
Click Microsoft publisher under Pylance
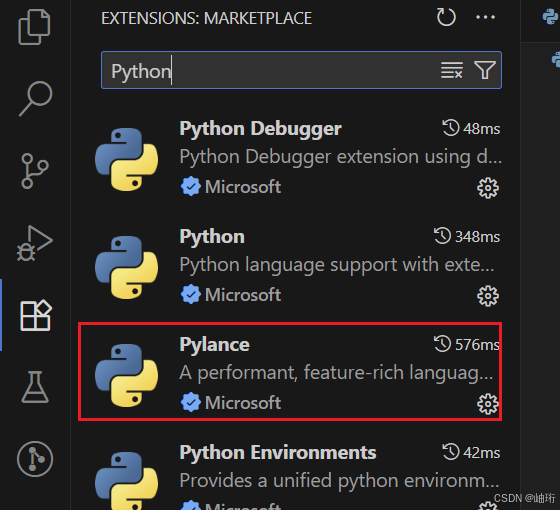(243, 403)
